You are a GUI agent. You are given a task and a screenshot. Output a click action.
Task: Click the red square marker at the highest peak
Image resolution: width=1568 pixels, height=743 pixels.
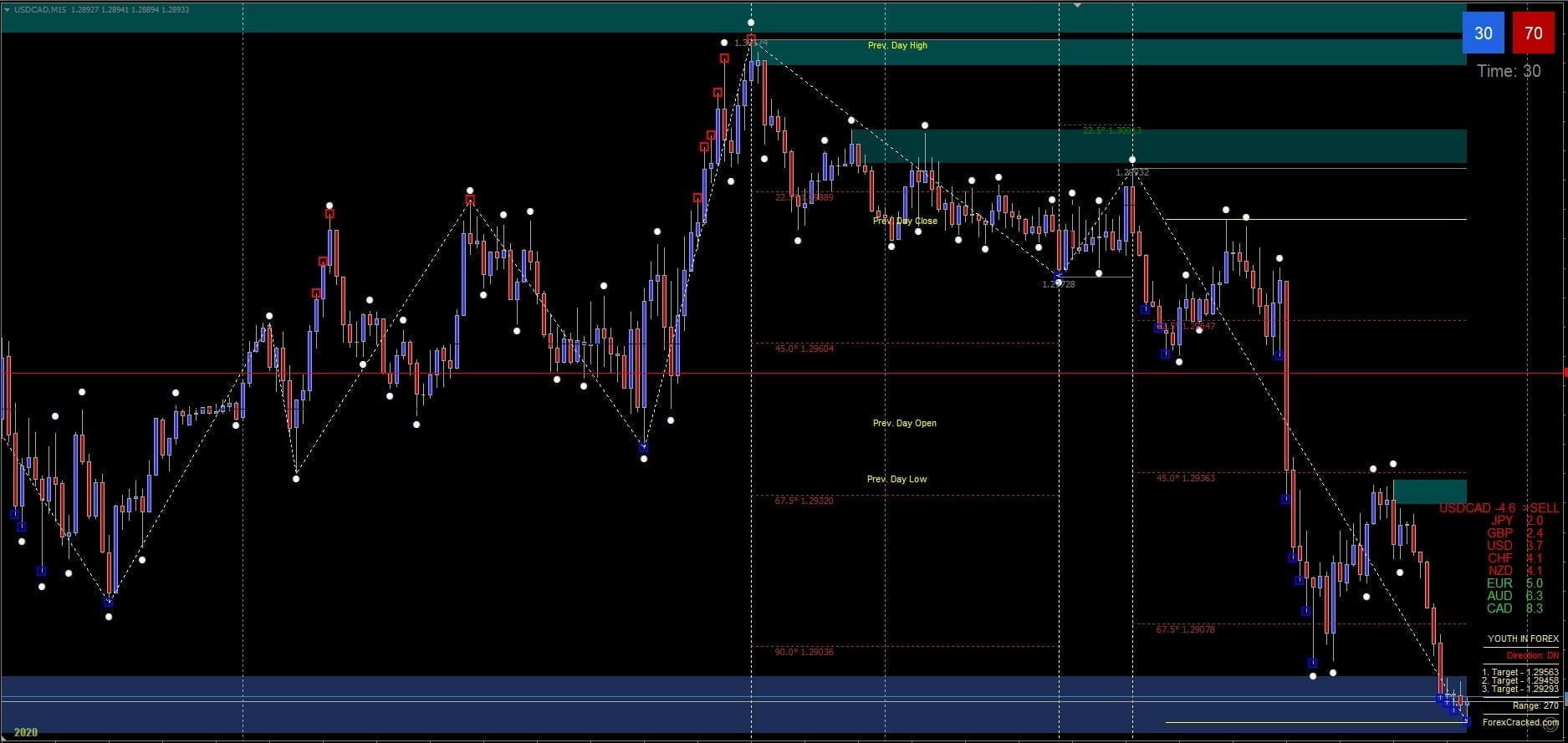751,39
